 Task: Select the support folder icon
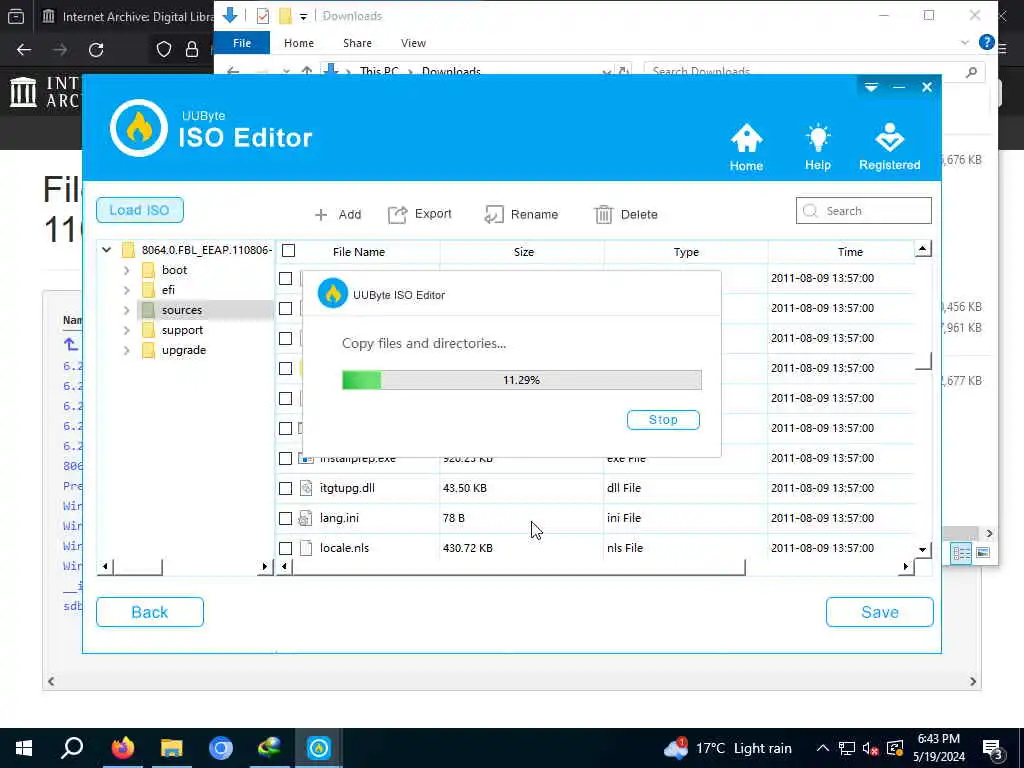148,330
